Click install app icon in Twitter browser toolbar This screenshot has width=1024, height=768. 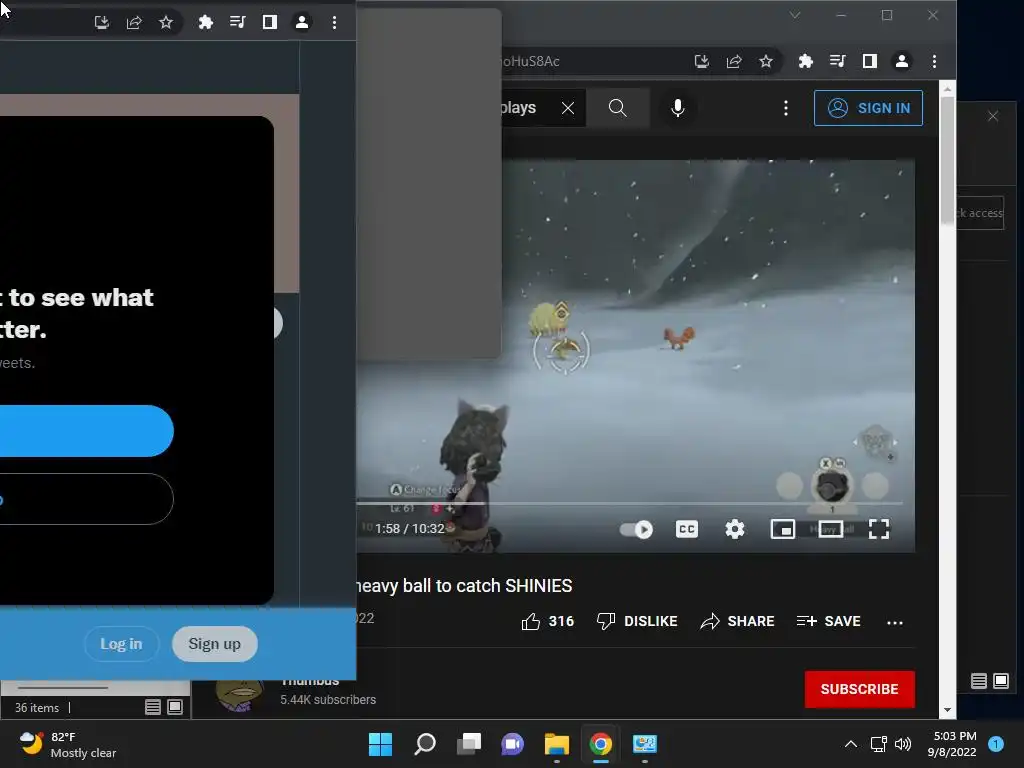tap(101, 22)
